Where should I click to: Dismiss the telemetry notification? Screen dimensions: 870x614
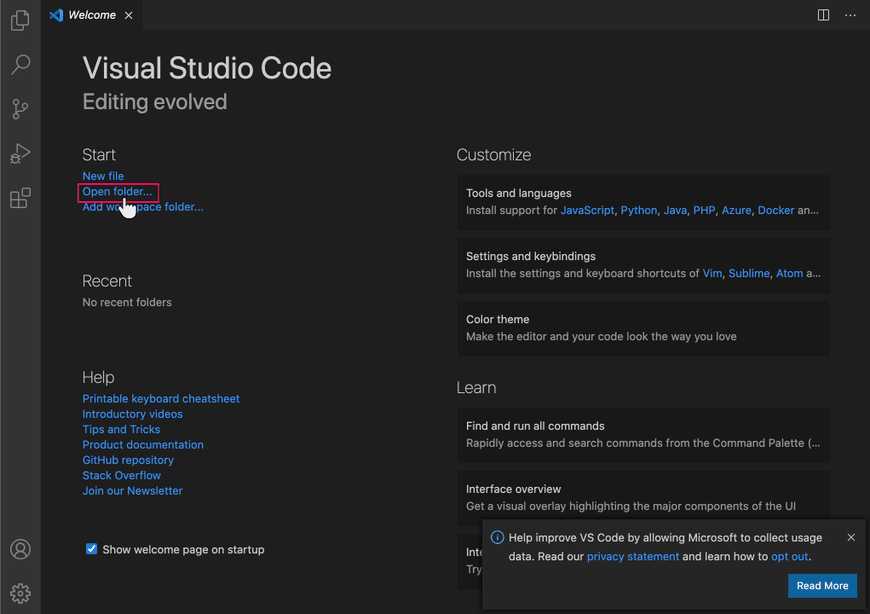pos(851,537)
